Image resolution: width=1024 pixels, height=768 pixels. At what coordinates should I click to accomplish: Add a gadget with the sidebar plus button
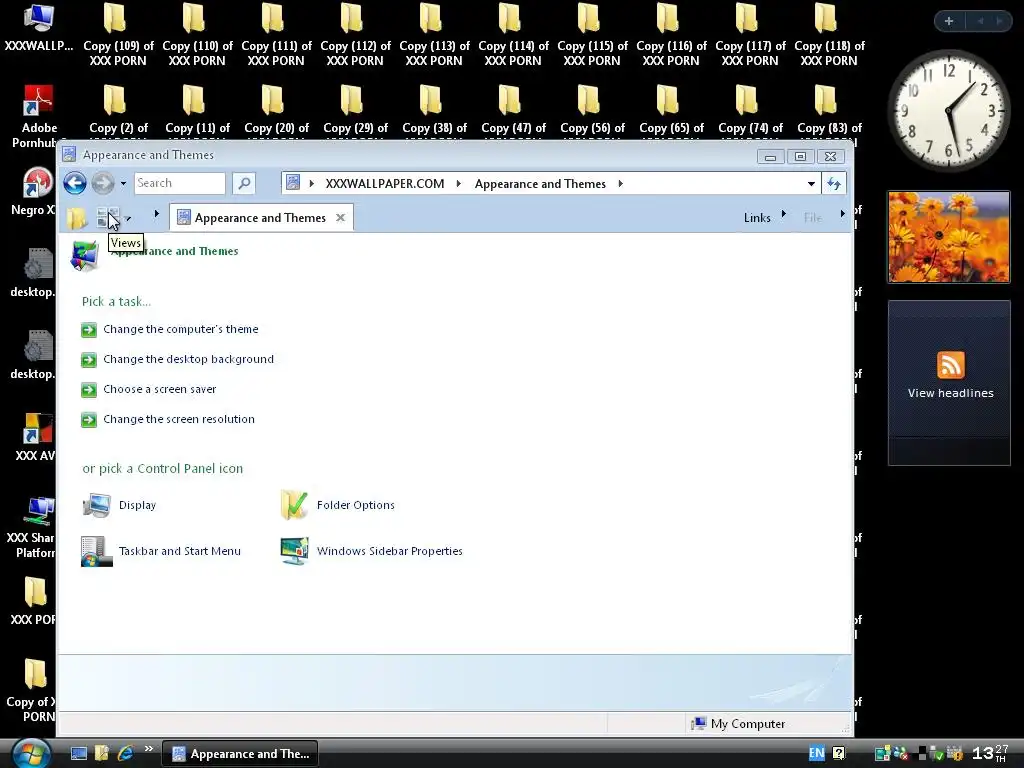pyautogui.click(x=949, y=21)
